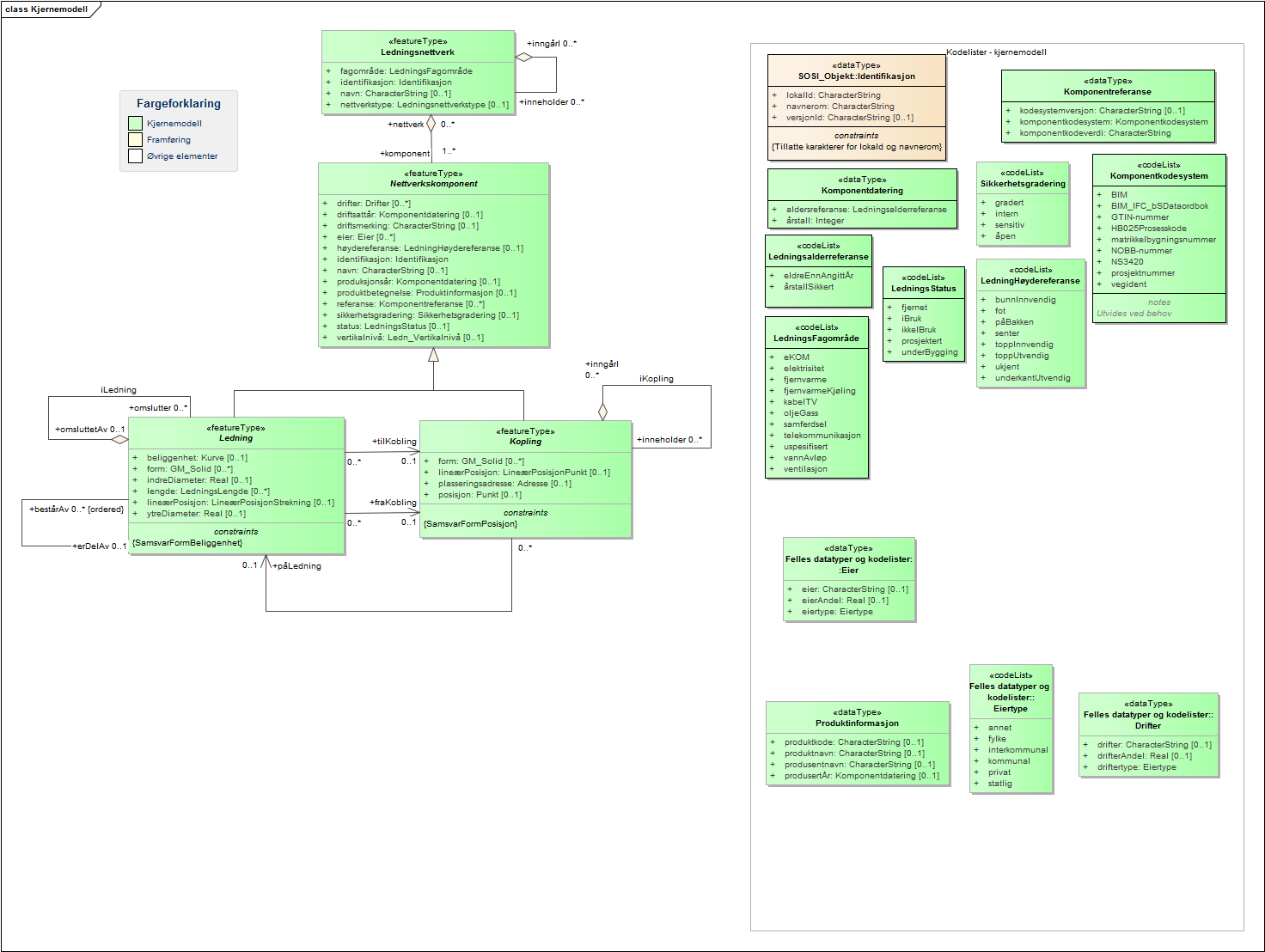This screenshot has width=1265, height=952.
Task: Select the +komponent role label
Action: [x=405, y=154]
